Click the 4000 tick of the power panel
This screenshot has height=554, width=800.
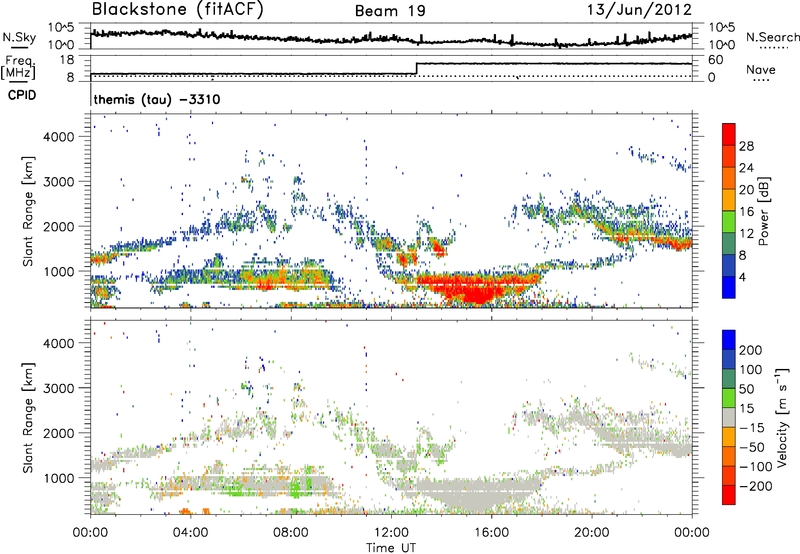(59, 137)
